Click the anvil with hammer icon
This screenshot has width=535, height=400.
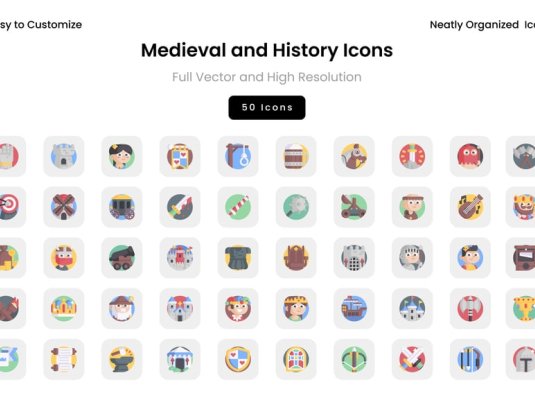(122, 359)
